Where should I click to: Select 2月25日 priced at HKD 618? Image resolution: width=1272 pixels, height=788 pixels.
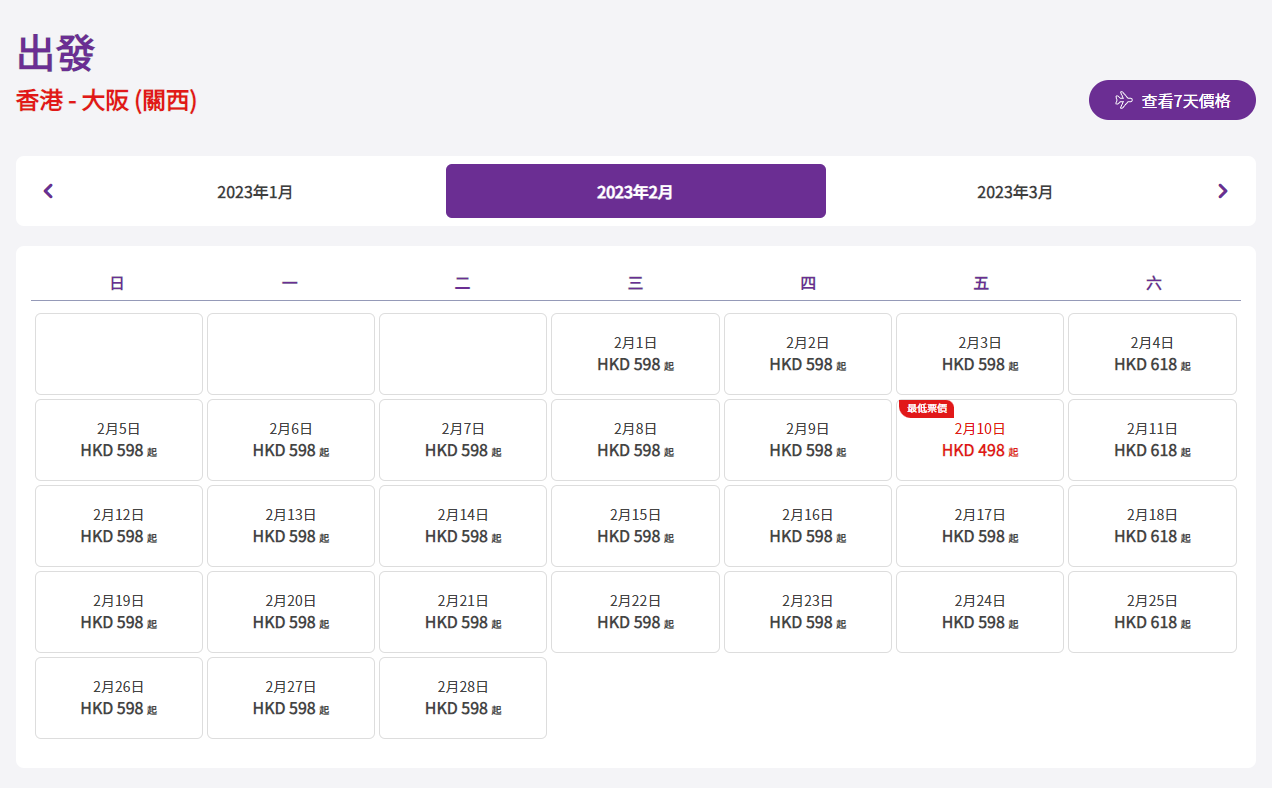coord(1152,612)
